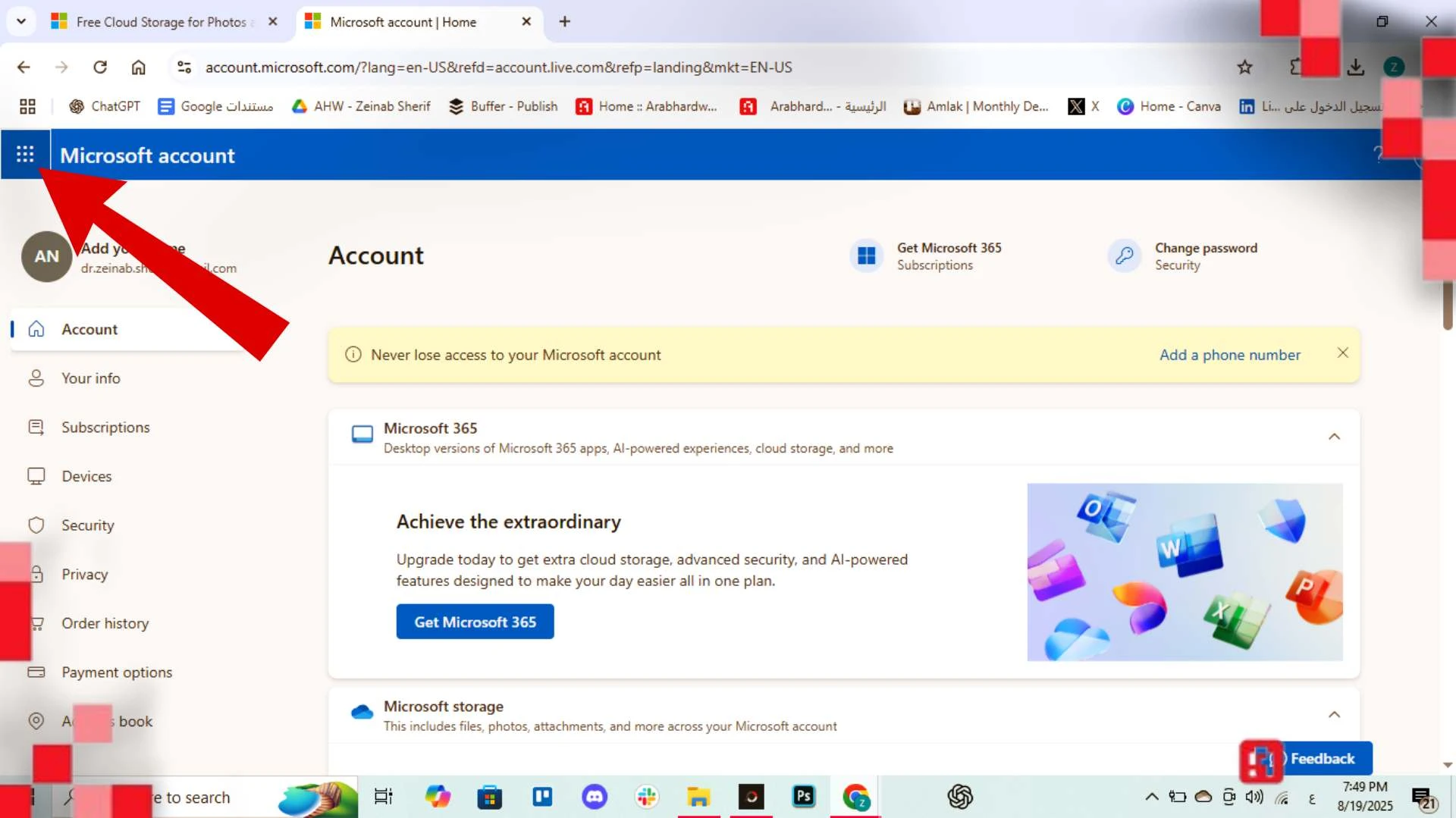Collapse the Microsoft storage section
This screenshot has width=1456, height=818.
pyautogui.click(x=1334, y=715)
